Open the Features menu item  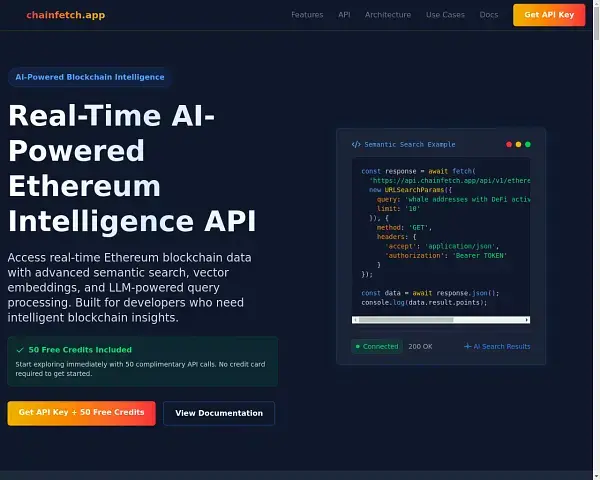(x=307, y=15)
